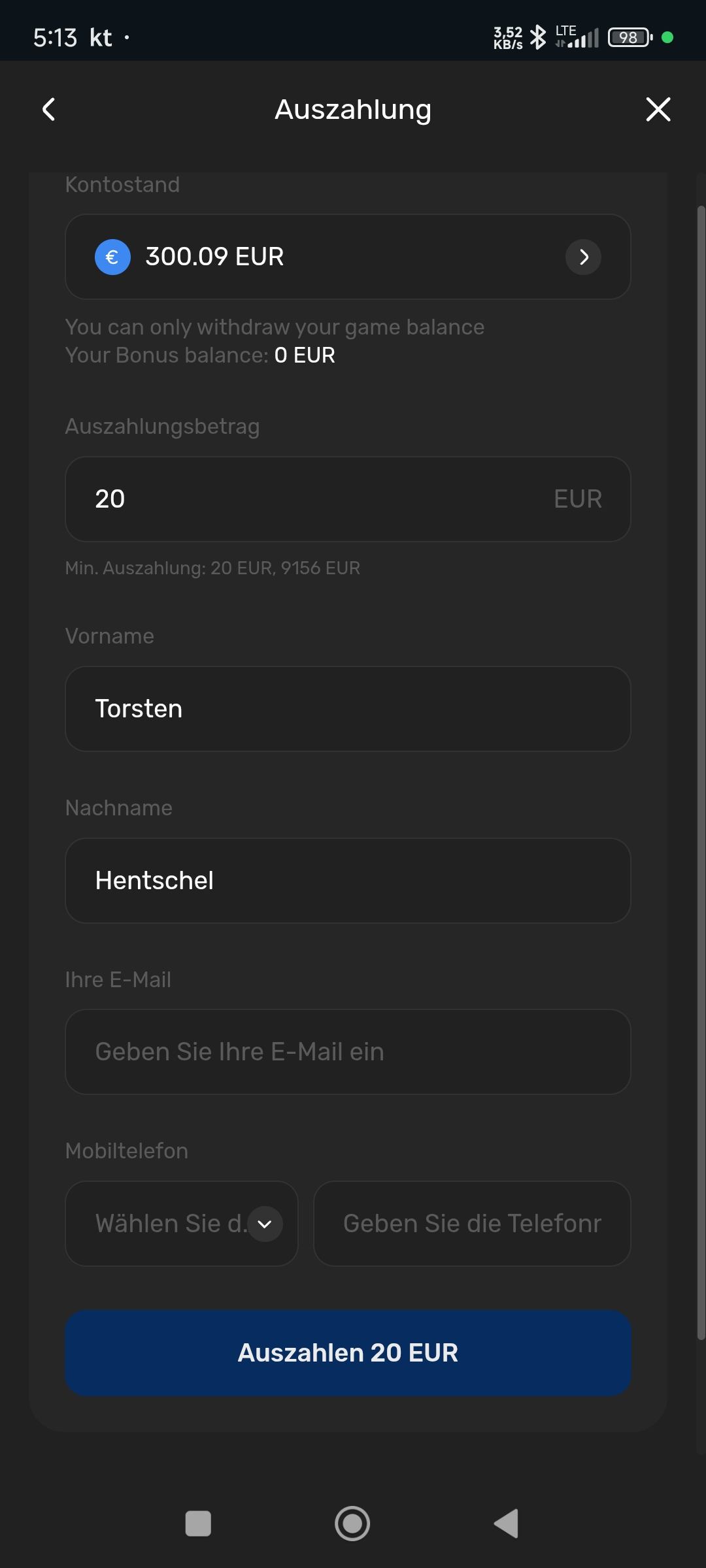Tap the Android recent apps square

pos(198,1524)
